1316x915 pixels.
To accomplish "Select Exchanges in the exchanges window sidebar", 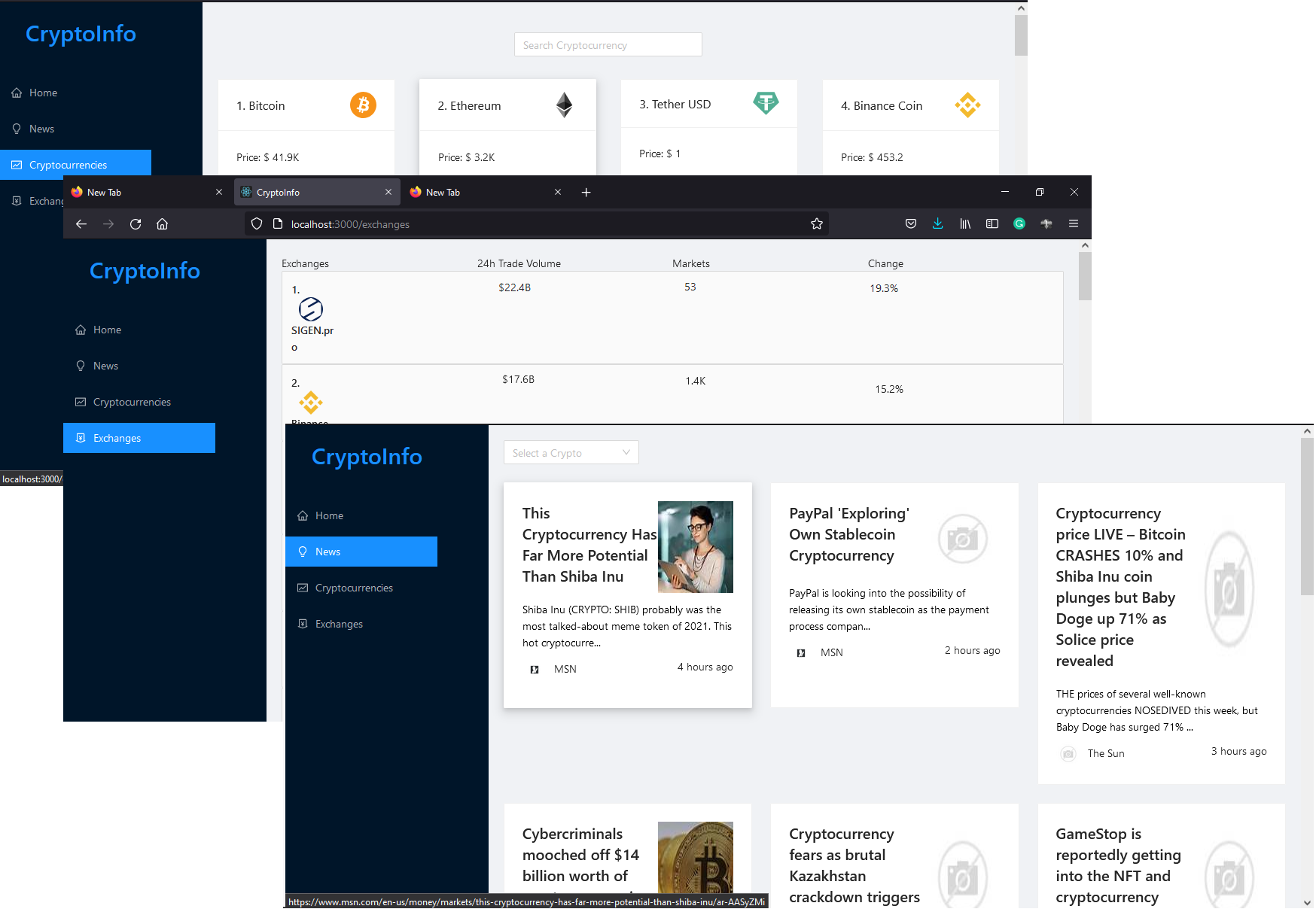I will point(139,438).
